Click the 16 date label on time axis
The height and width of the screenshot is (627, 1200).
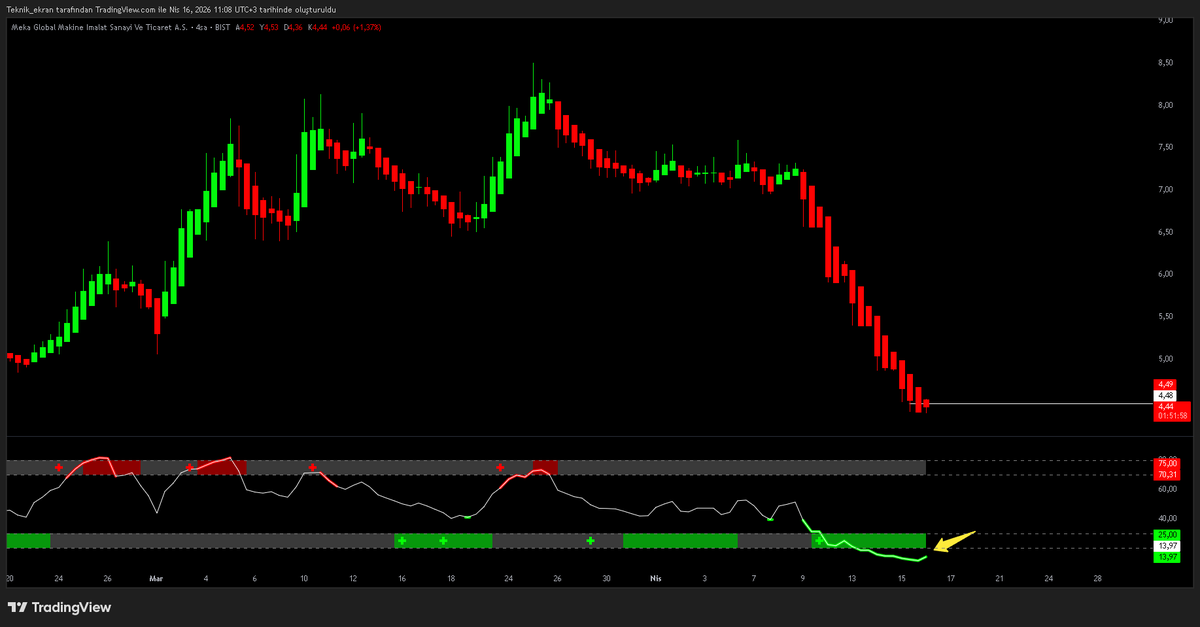click(x=402, y=578)
